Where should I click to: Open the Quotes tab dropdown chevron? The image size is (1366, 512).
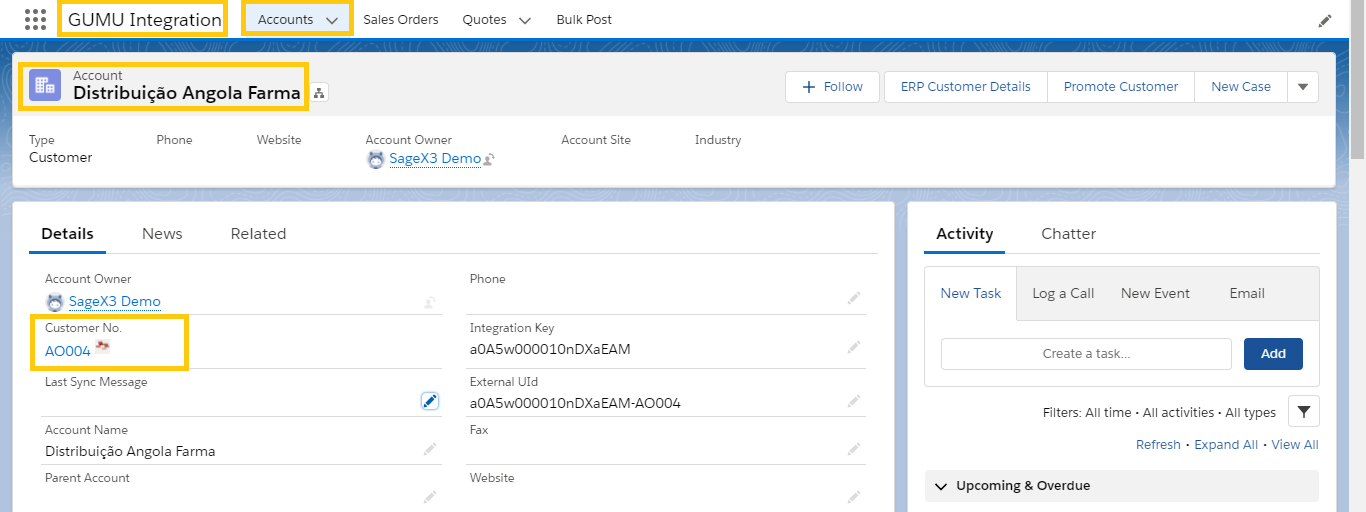525,20
